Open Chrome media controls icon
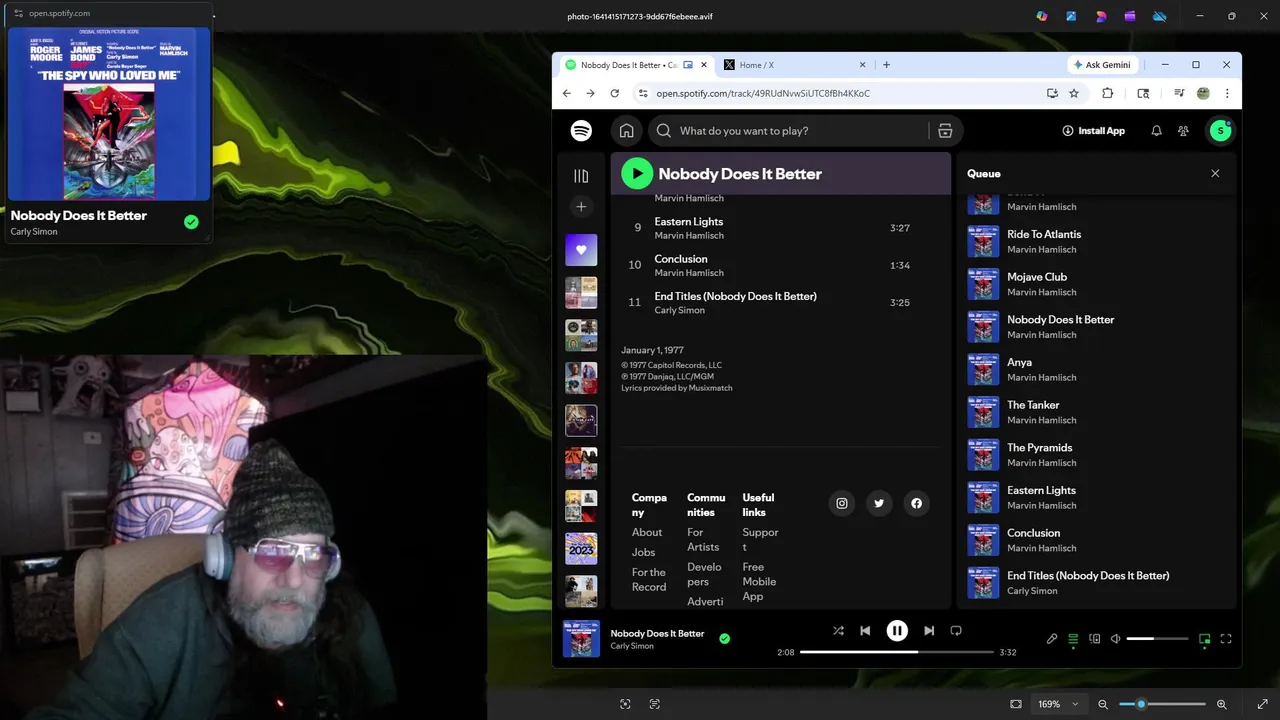Screen dimensions: 1280x720 click(1179, 93)
